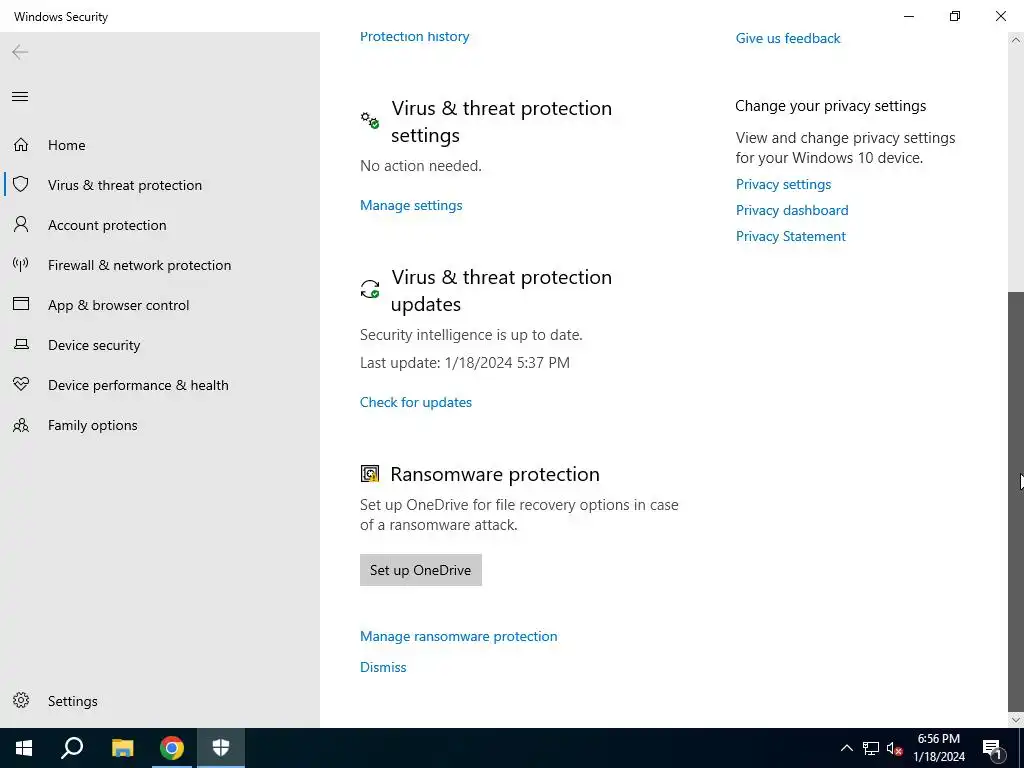Show hidden system tray icons

[x=846, y=748]
